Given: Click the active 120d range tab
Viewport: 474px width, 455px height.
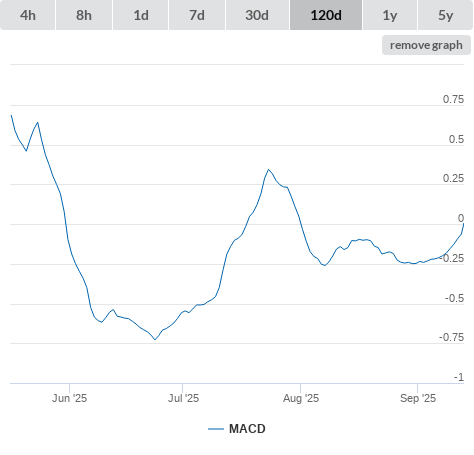Looking at the screenshot, I should (x=326, y=15).
